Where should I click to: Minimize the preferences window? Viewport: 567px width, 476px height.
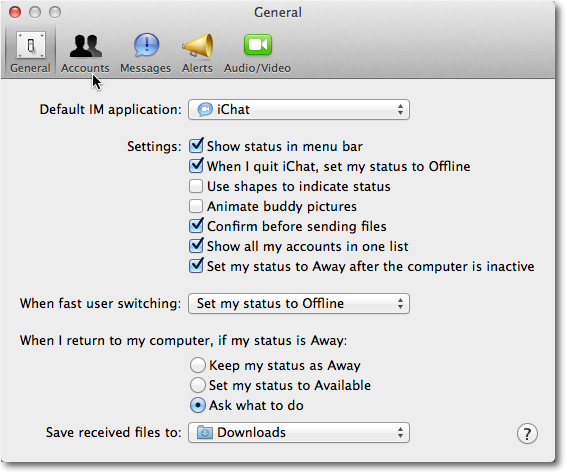click(35, 12)
